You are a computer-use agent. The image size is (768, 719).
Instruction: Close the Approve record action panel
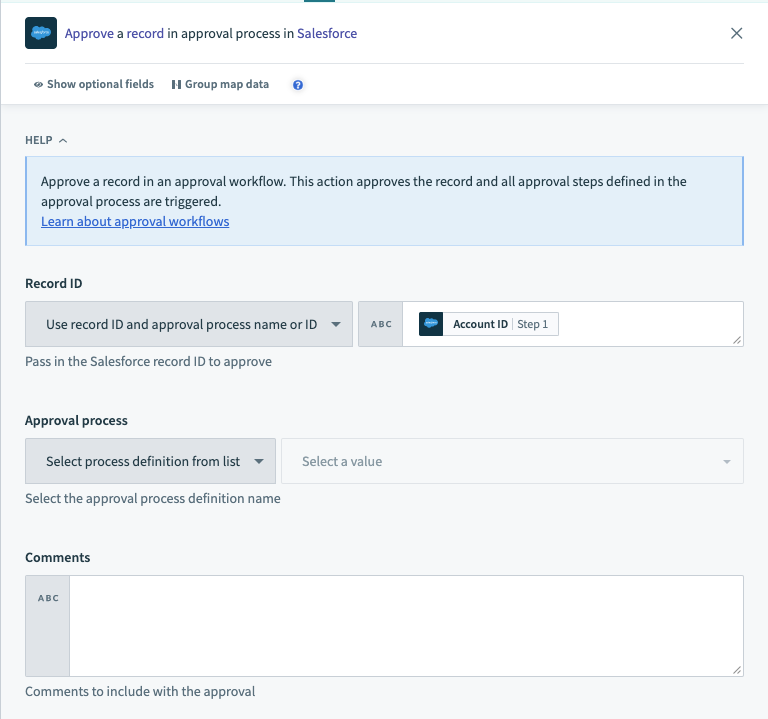point(737,33)
